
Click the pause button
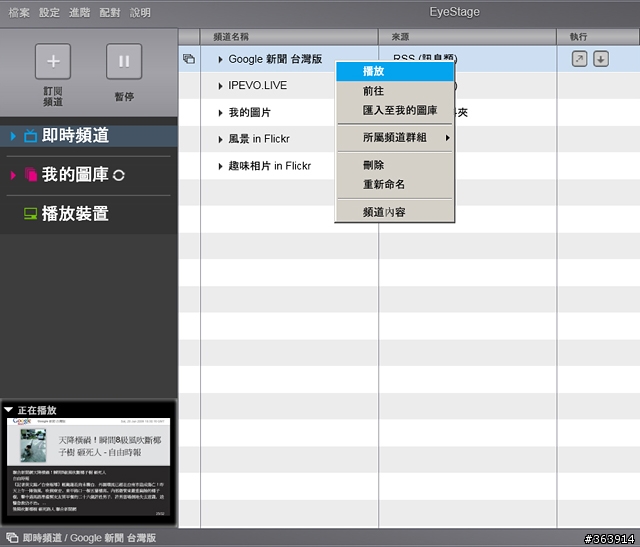pos(124,61)
